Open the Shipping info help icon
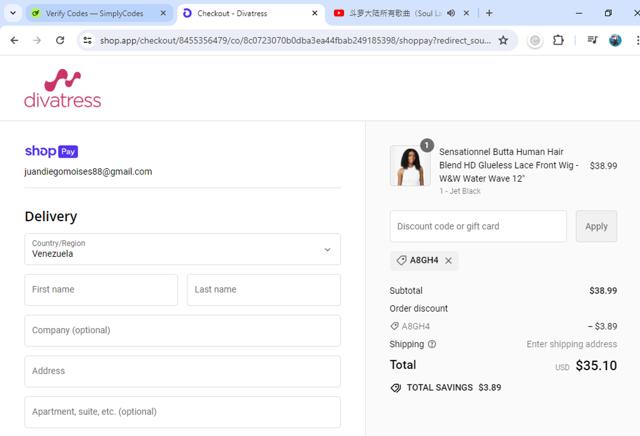This screenshot has height=436, width=640. click(432, 344)
